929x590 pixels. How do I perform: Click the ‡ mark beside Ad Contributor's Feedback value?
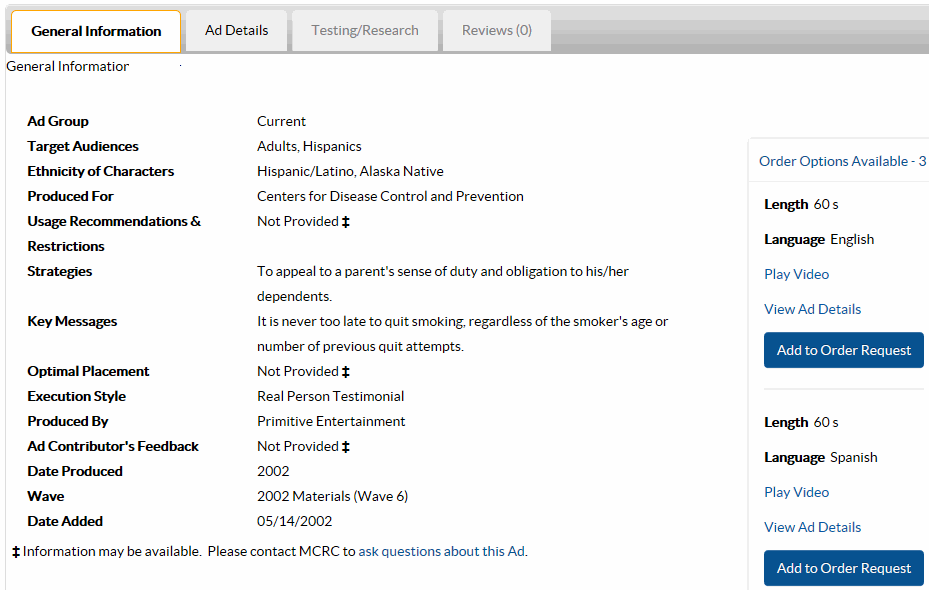[346, 447]
